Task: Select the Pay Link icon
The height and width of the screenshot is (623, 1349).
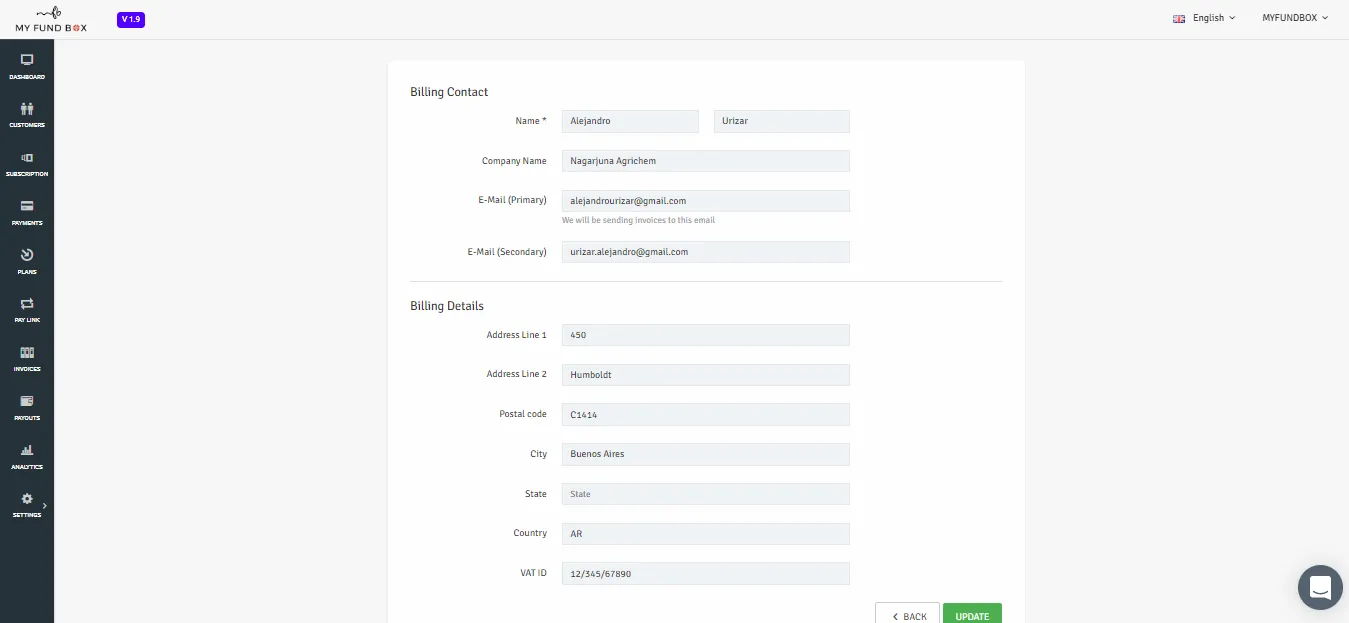Action: (x=27, y=304)
